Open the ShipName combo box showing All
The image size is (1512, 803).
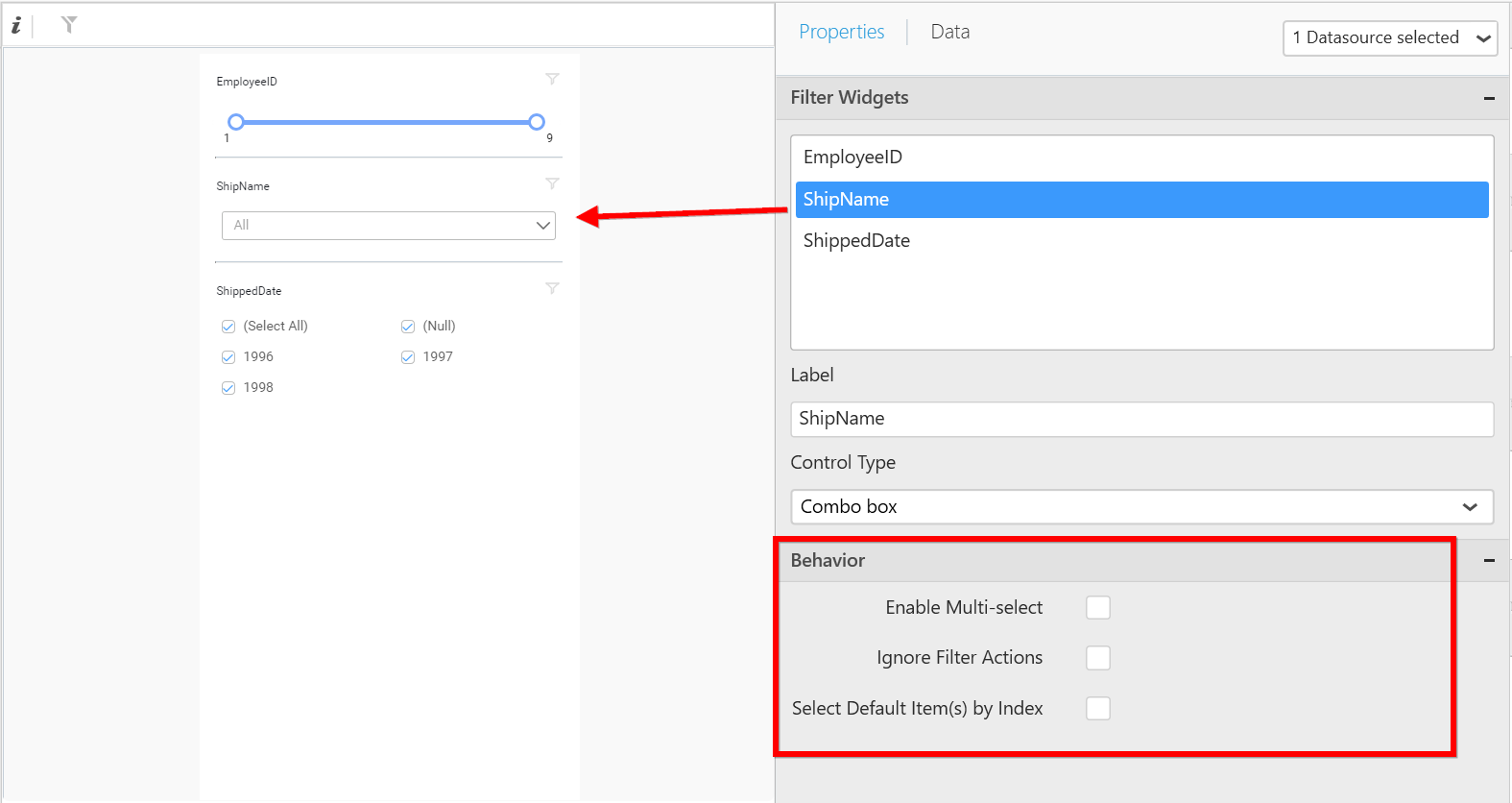click(x=389, y=226)
